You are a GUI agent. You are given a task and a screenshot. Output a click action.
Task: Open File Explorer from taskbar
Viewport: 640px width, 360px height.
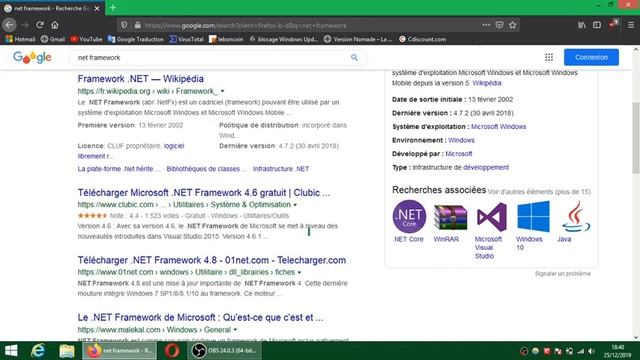[x=67, y=351]
